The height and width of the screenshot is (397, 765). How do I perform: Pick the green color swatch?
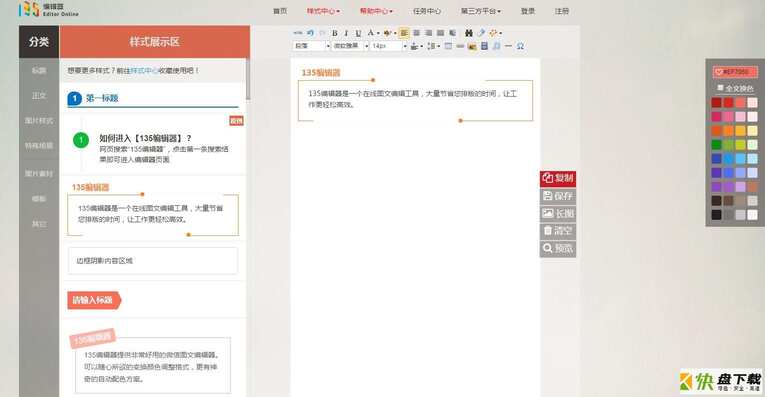tap(716, 144)
